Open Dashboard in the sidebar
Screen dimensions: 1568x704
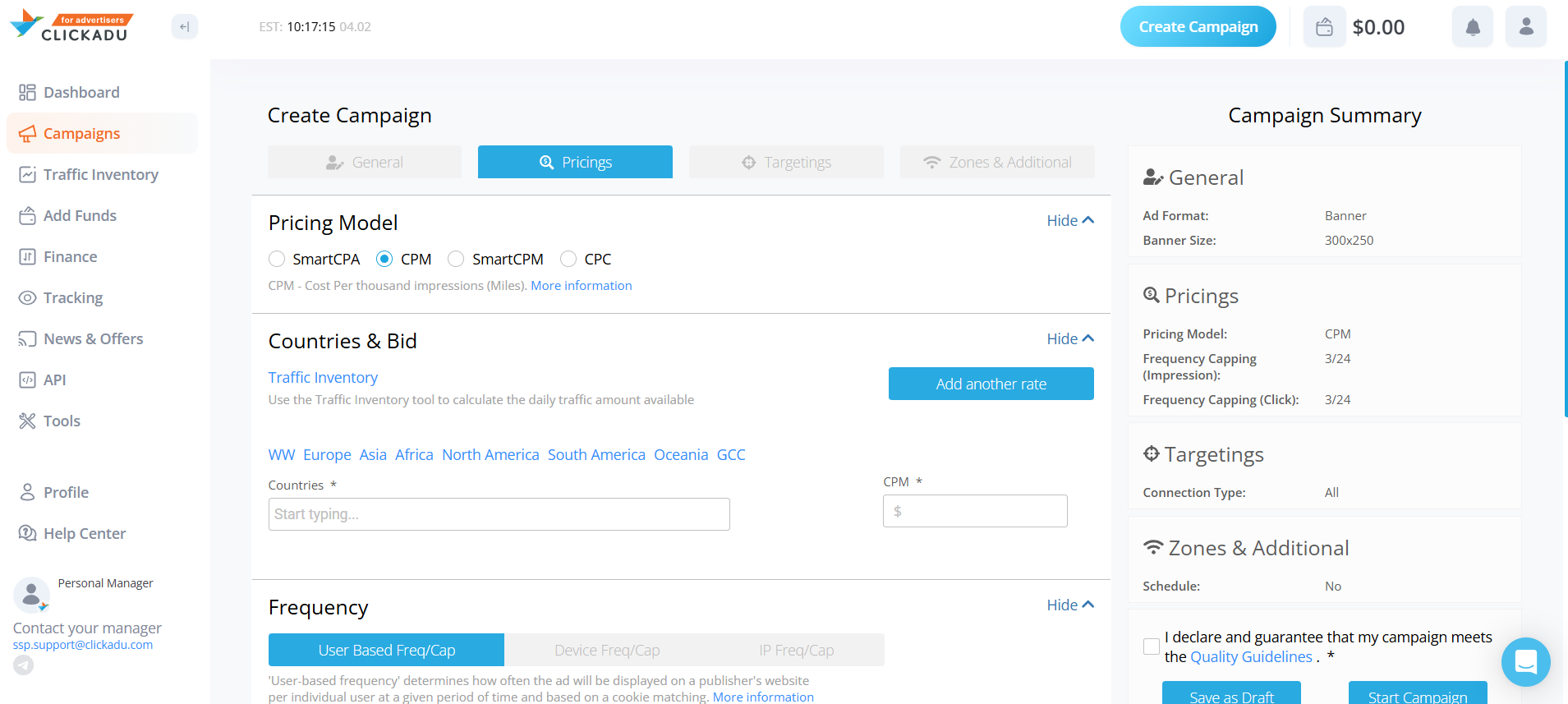click(81, 92)
